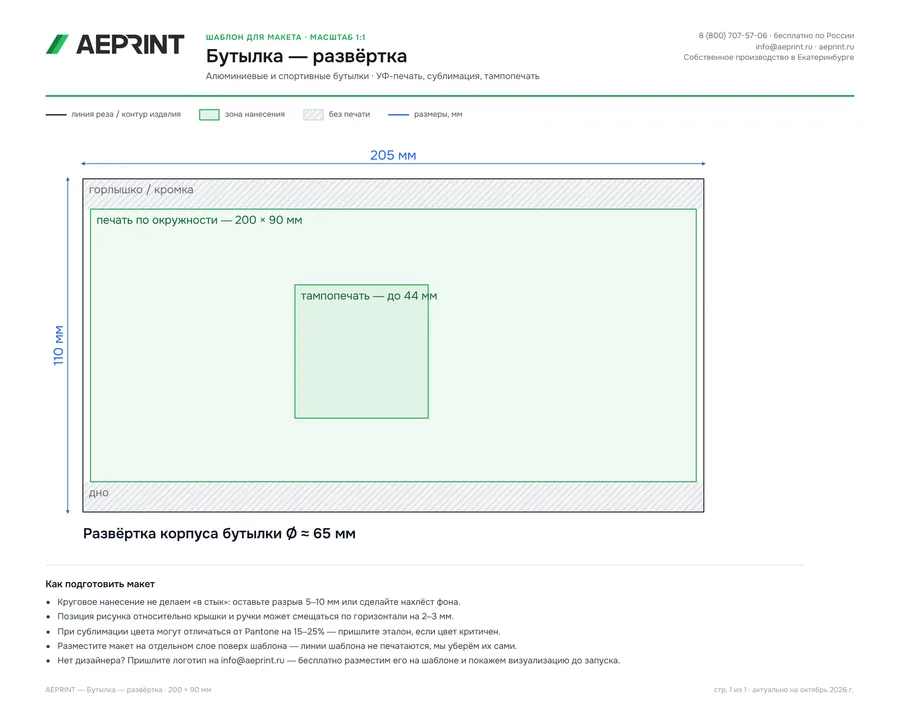Click the 'размеры, мм' legend label

(x=438, y=114)
